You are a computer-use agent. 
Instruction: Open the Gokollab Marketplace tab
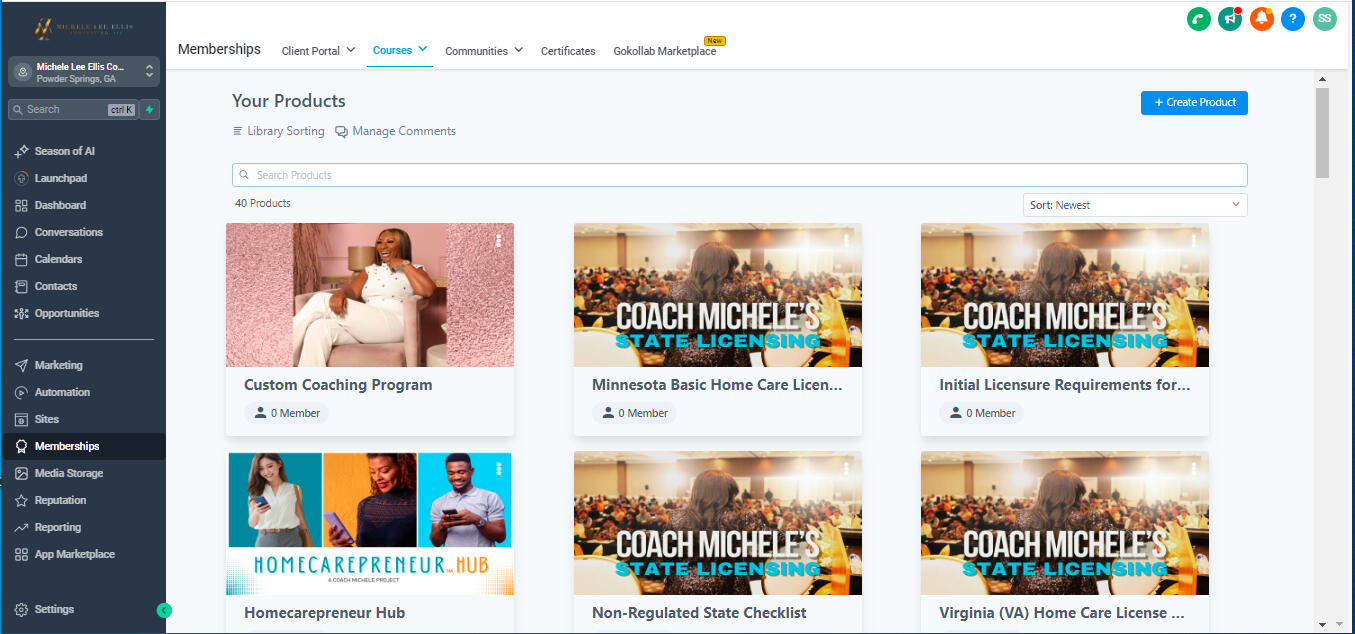pos(665,50)
